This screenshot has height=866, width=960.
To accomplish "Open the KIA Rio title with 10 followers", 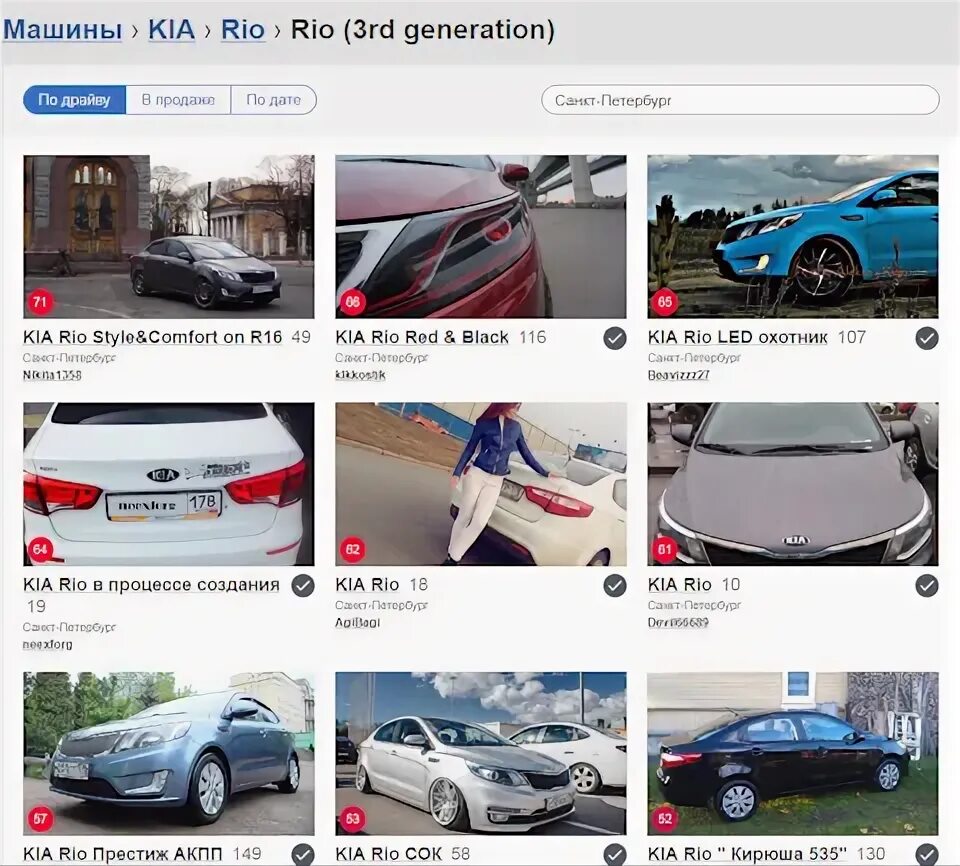I will (x=680, y=584).
